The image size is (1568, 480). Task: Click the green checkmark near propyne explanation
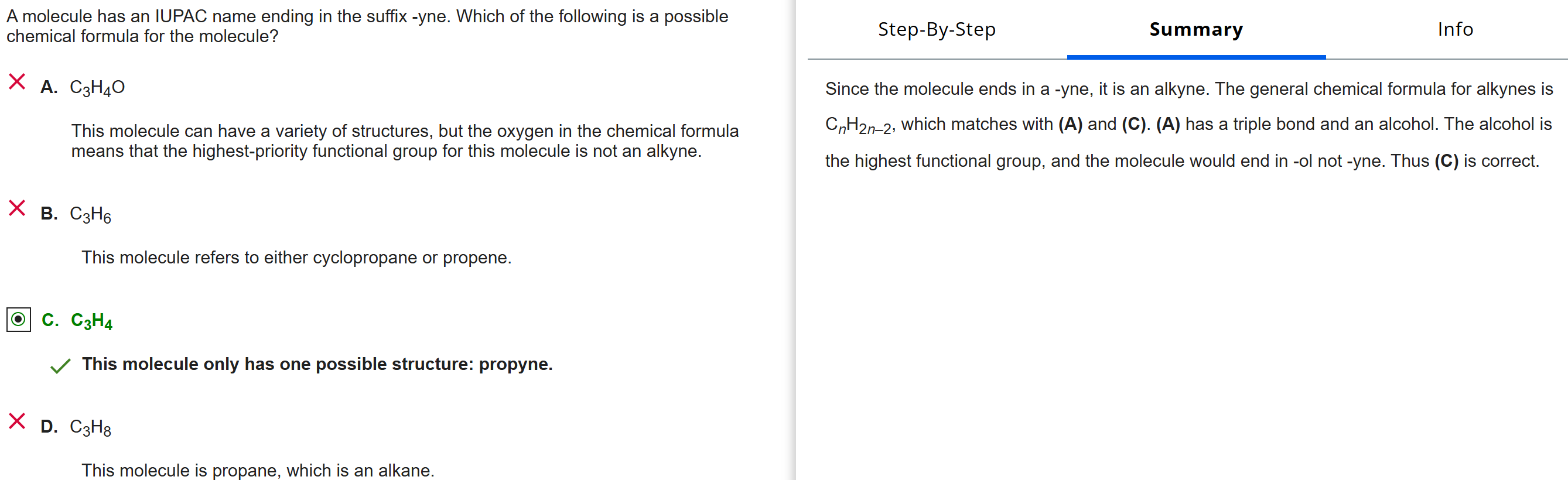(x=60, y=366)
